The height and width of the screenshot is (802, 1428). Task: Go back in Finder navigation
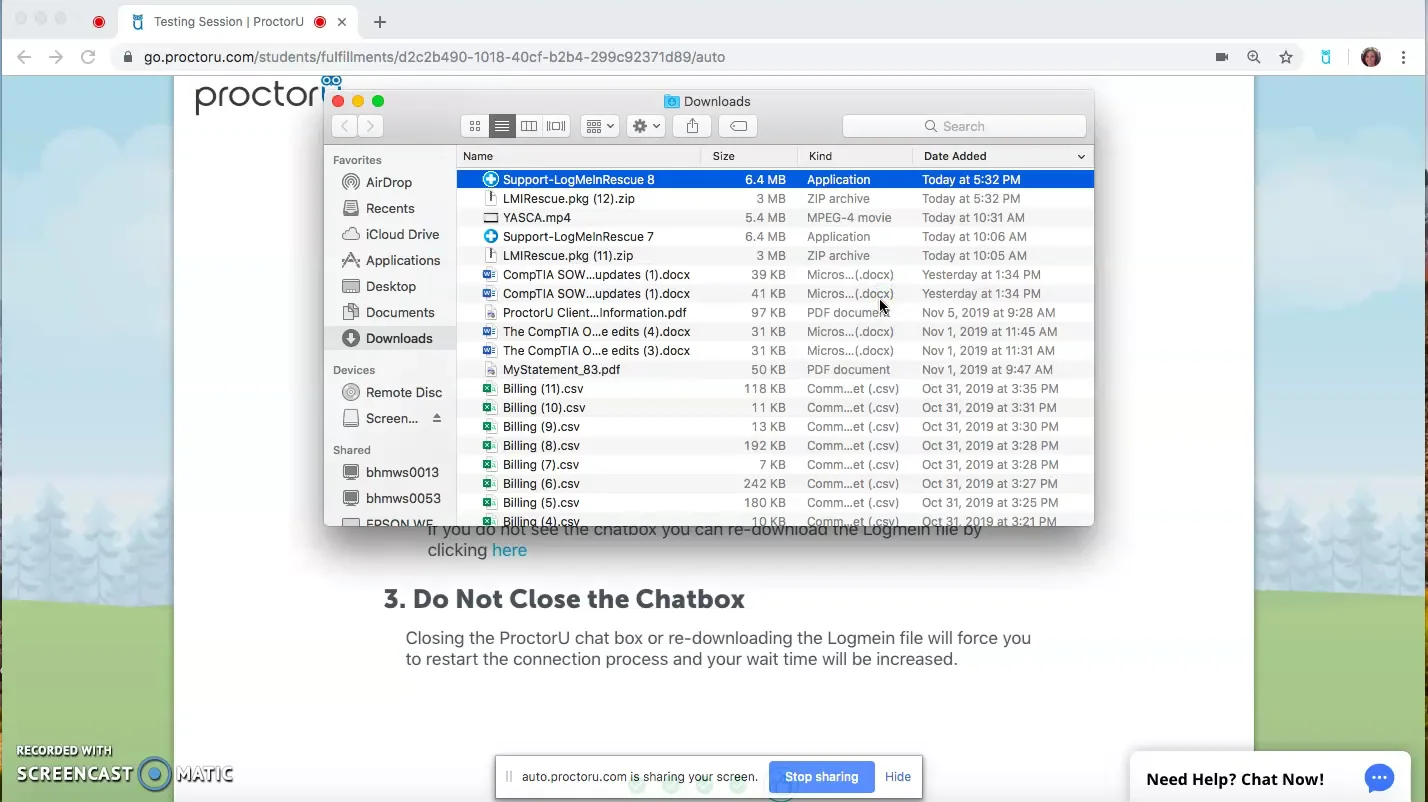pyautogui.click(x=344, y=126)
